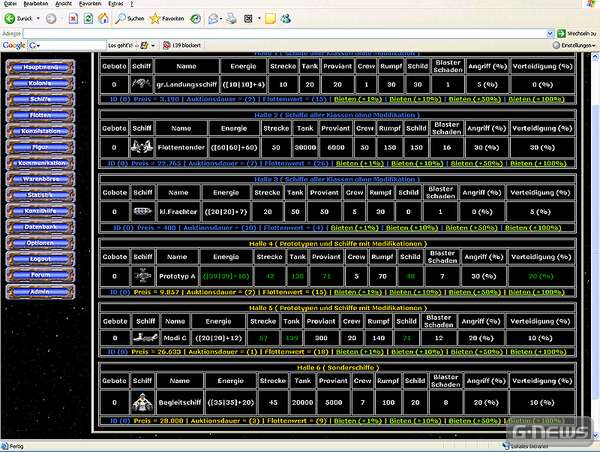Open the Konzilstation sidebar button

pyautogui.click(x=41, y=131)
